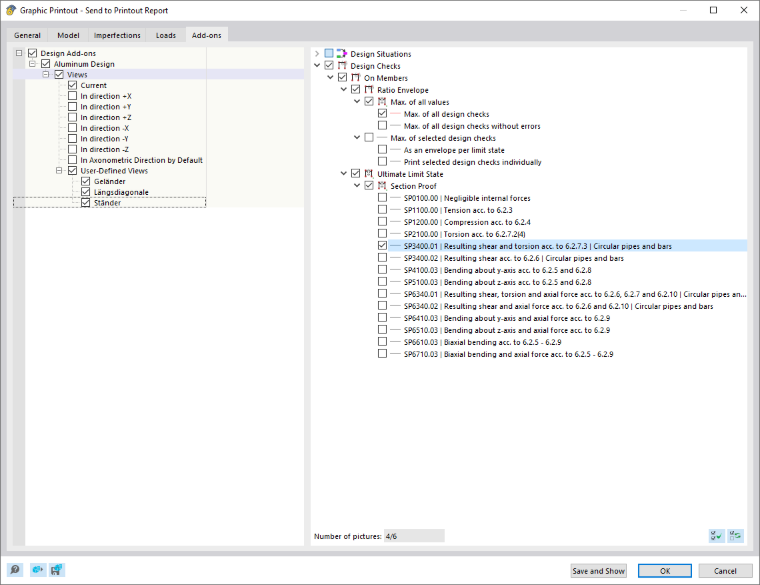Collapse the Design Add-ons tree node
This screenshot has height=585, width=760.
19,53
